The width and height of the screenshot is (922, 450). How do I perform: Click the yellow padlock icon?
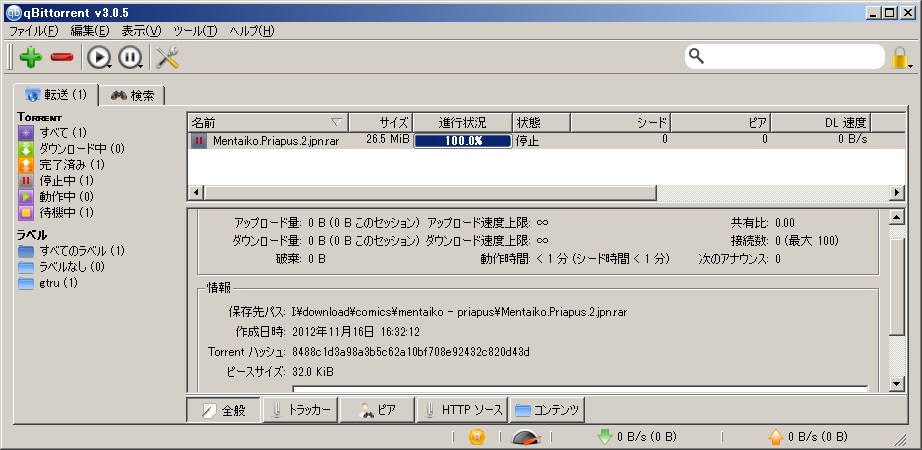(900, 58)
